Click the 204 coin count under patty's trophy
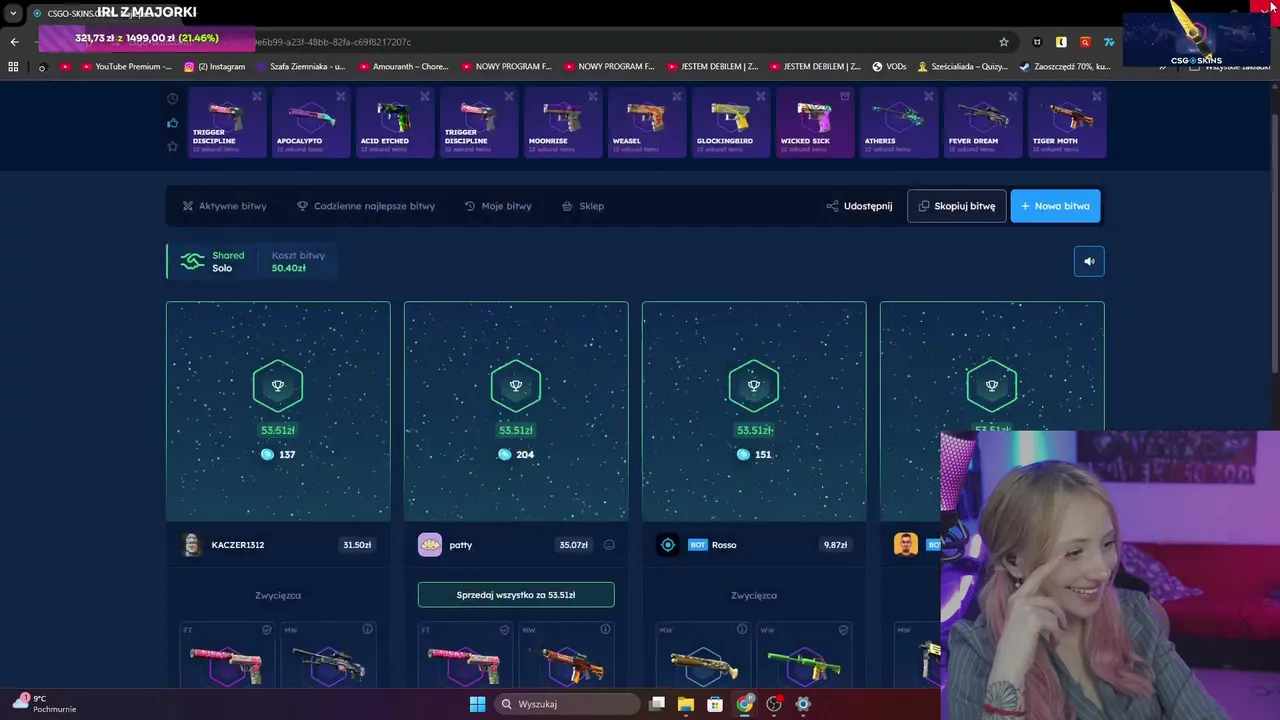This screenshot has height=720, width=1280. (516, 455)
